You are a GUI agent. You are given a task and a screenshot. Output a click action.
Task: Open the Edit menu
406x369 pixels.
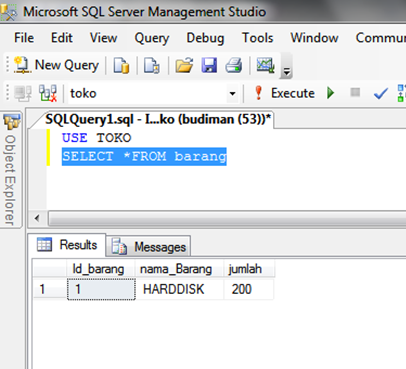pos(62,38)
